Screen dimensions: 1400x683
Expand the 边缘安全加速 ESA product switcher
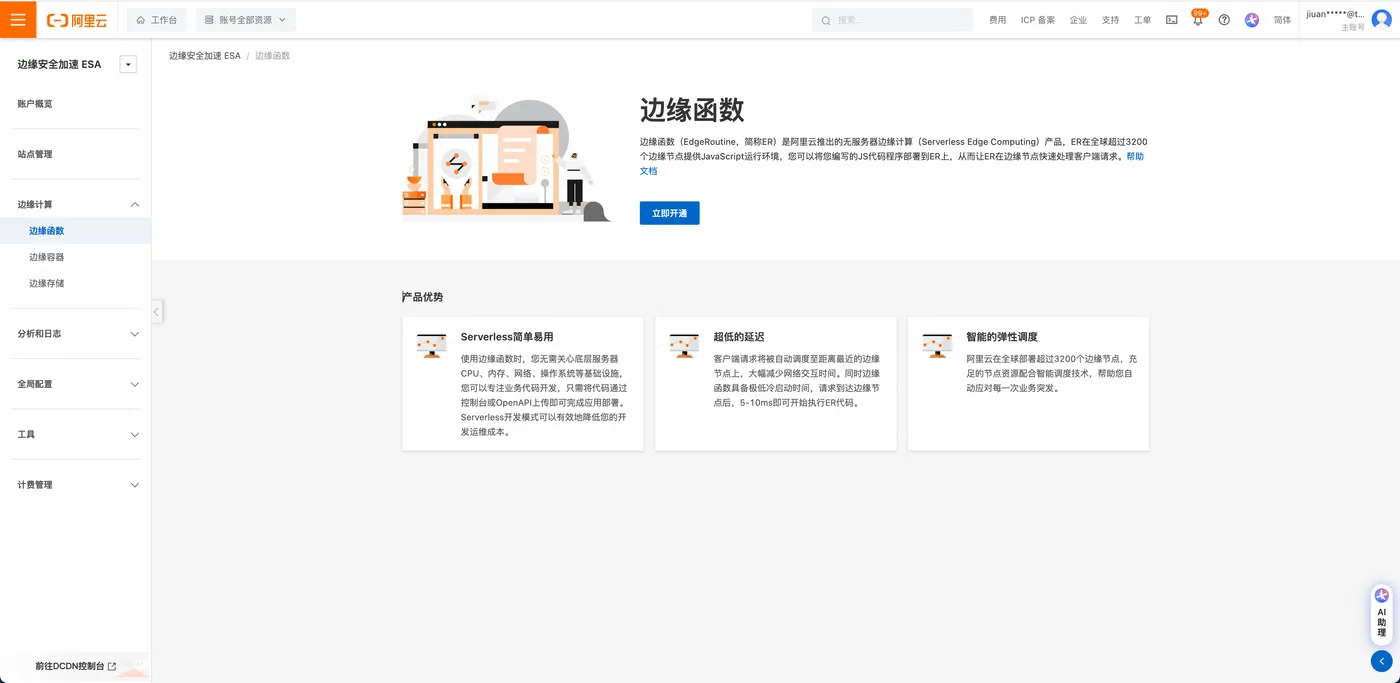point(128,64)
